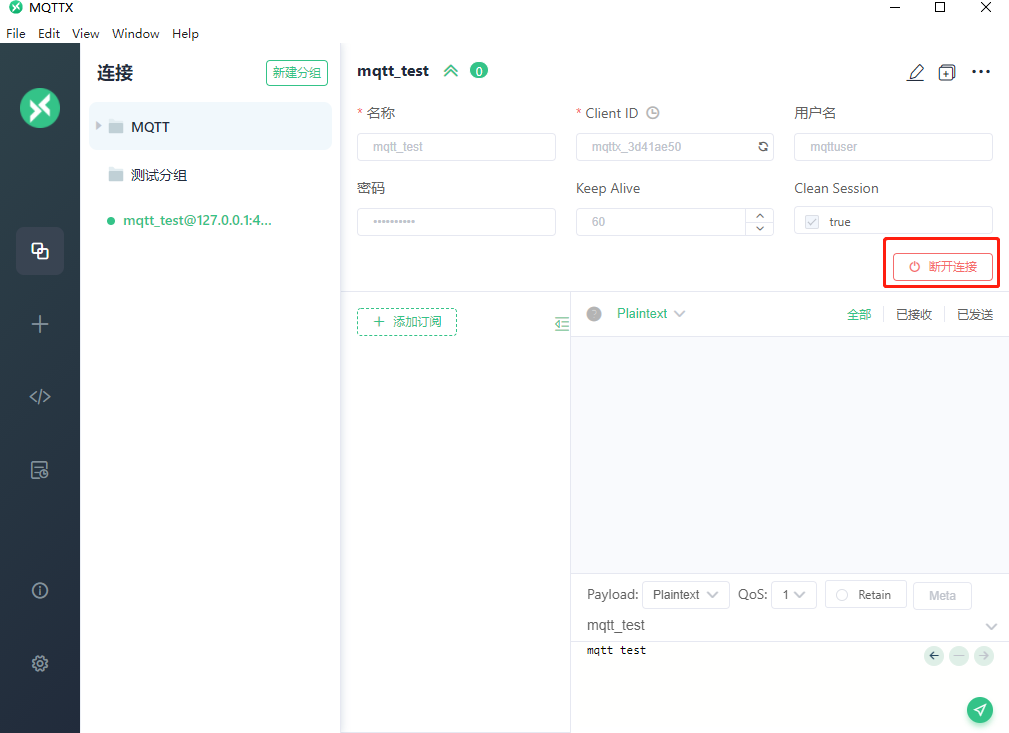Click the MQTTX logo in sidebar
1009x733 pixels.
(40, 108)
